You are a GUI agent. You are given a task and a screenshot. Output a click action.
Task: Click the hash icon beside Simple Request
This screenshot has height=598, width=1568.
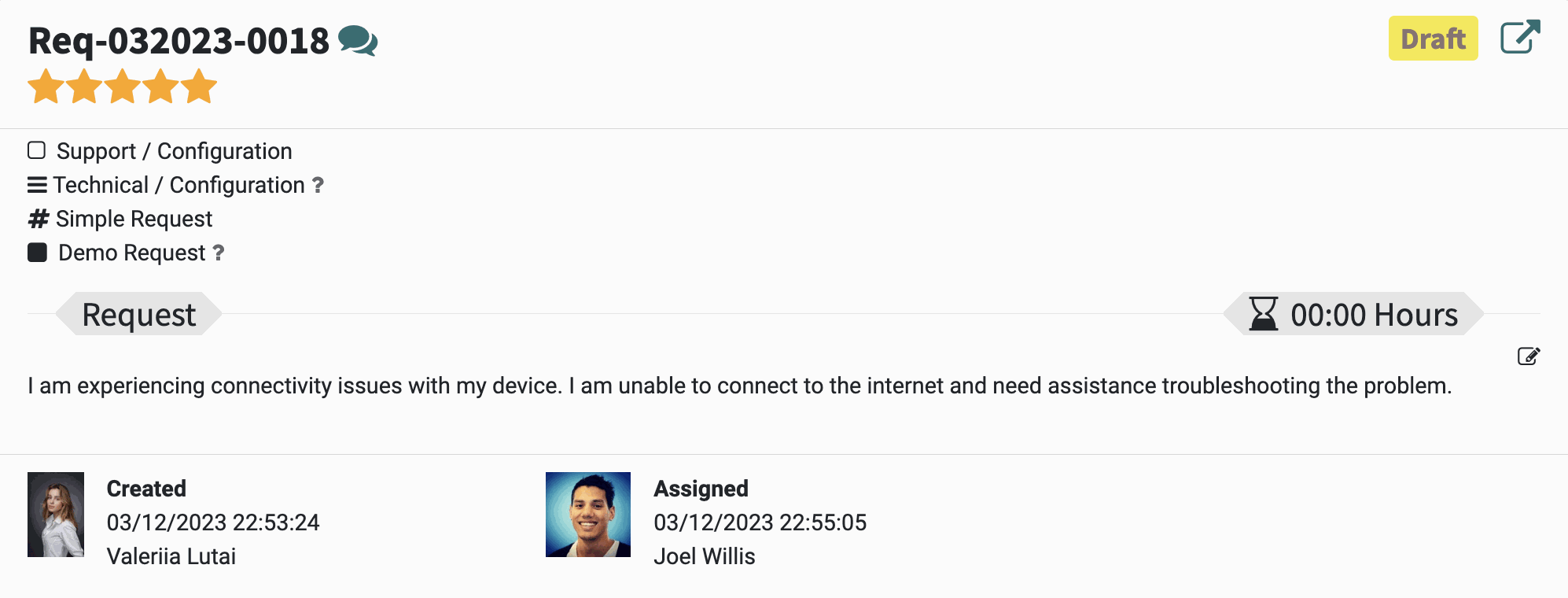pos(38,219)
